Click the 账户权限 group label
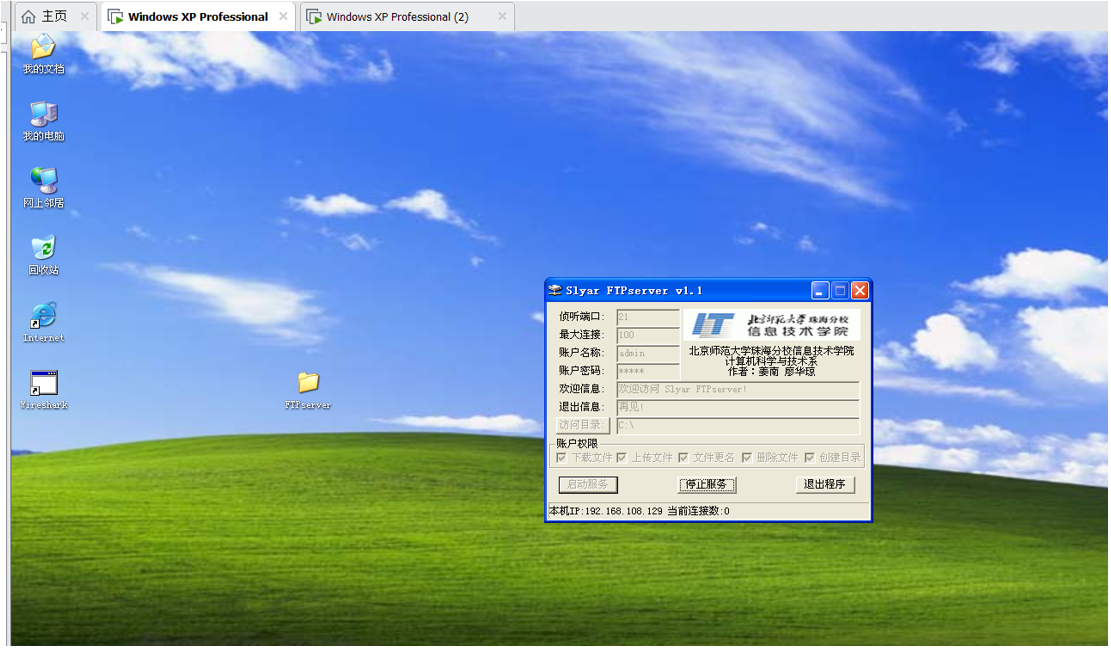 tap(577, 444)
